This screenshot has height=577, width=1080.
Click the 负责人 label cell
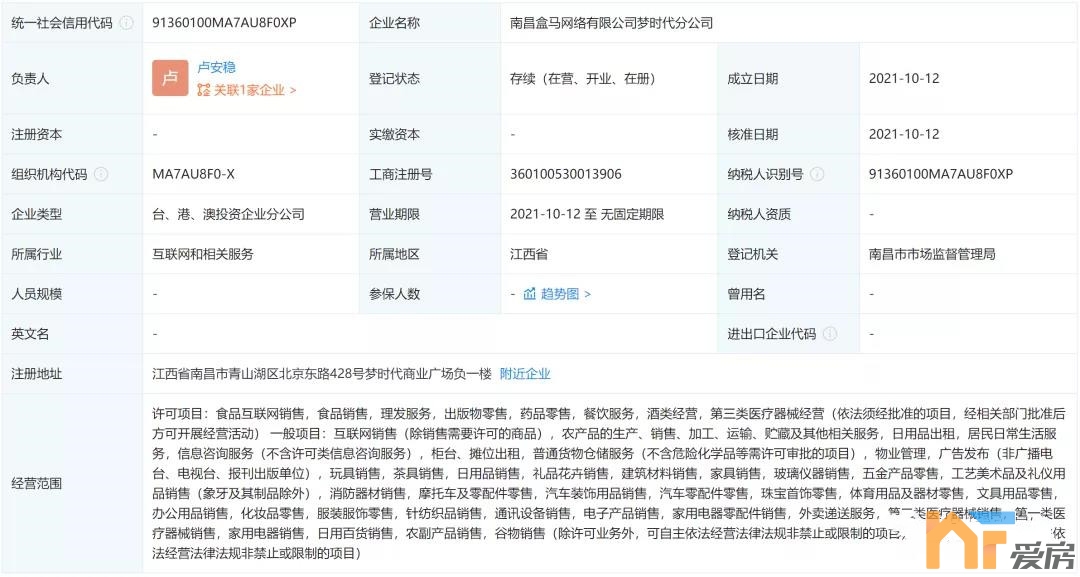click(72, 78)
